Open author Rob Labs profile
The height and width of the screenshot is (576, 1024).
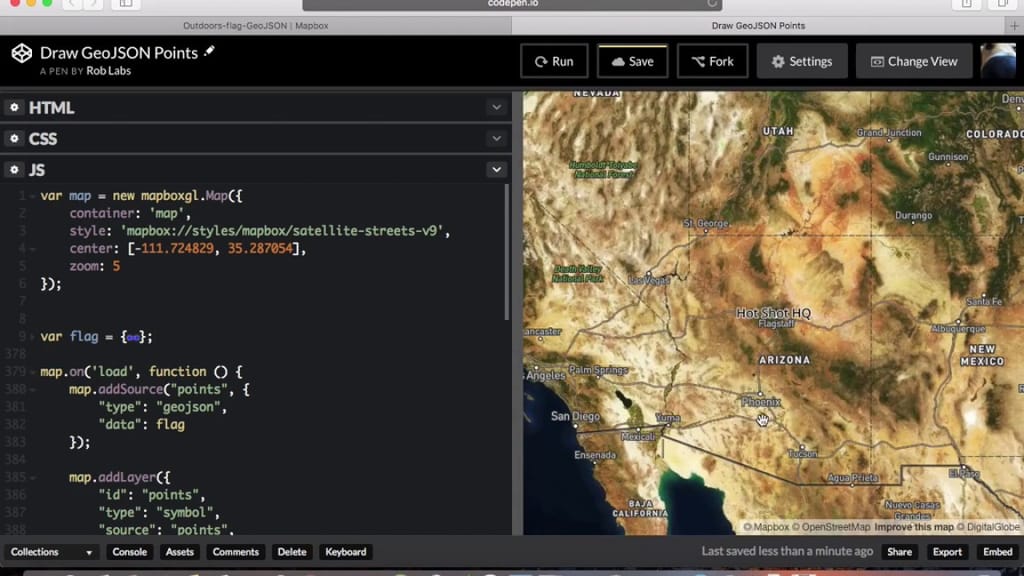108,71
